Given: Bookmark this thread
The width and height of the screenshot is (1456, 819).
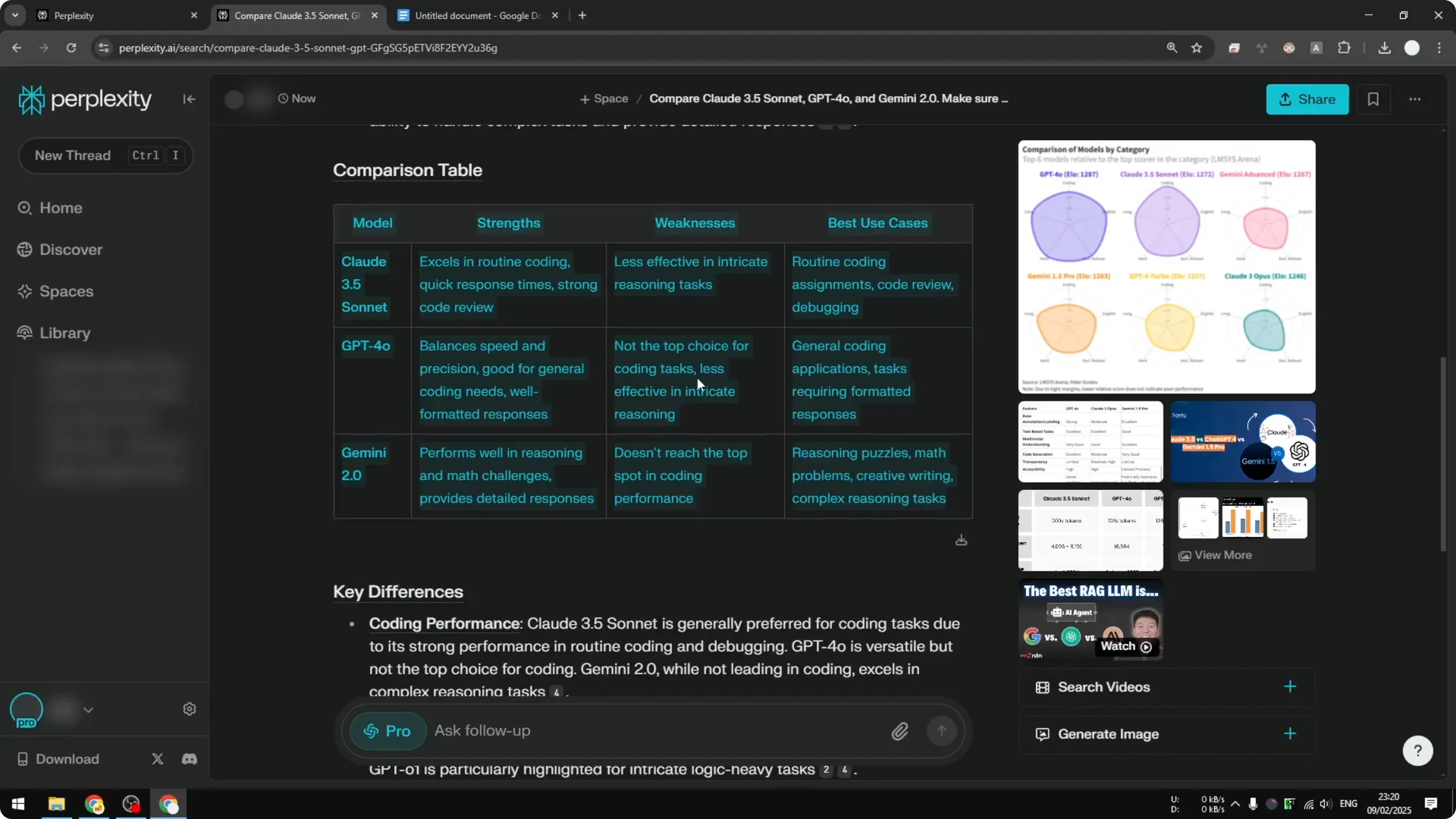Looking at the screenshot, I should tap(1374, 99).
